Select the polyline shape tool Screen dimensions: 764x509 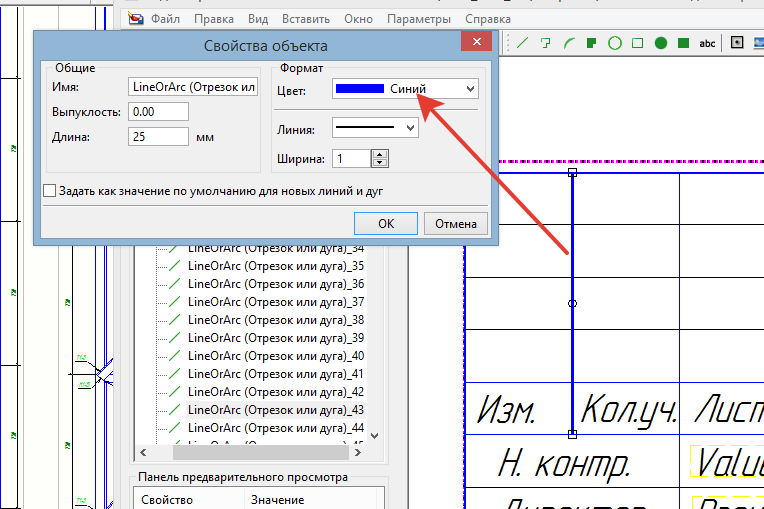pos(545,43)
